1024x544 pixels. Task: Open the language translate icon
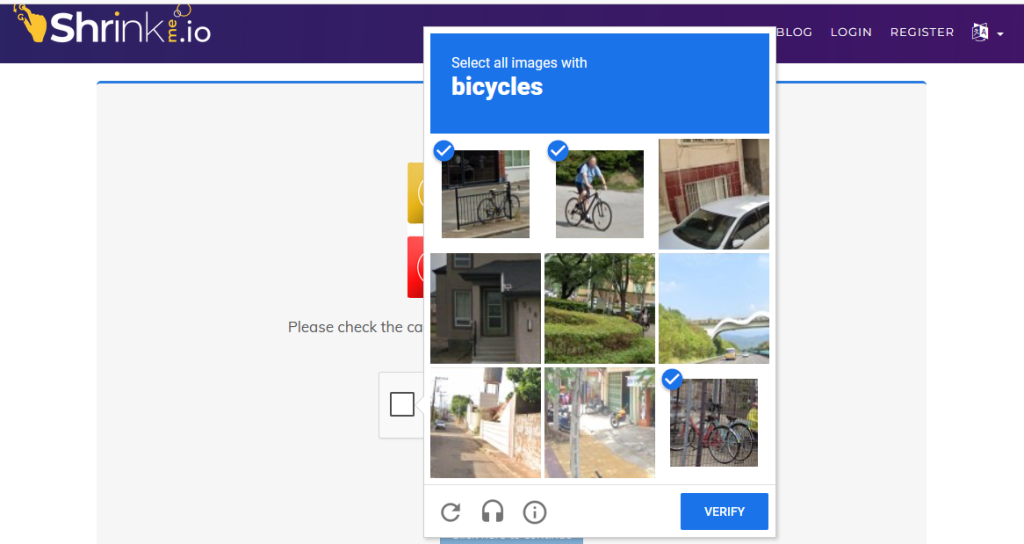(980, 32)
